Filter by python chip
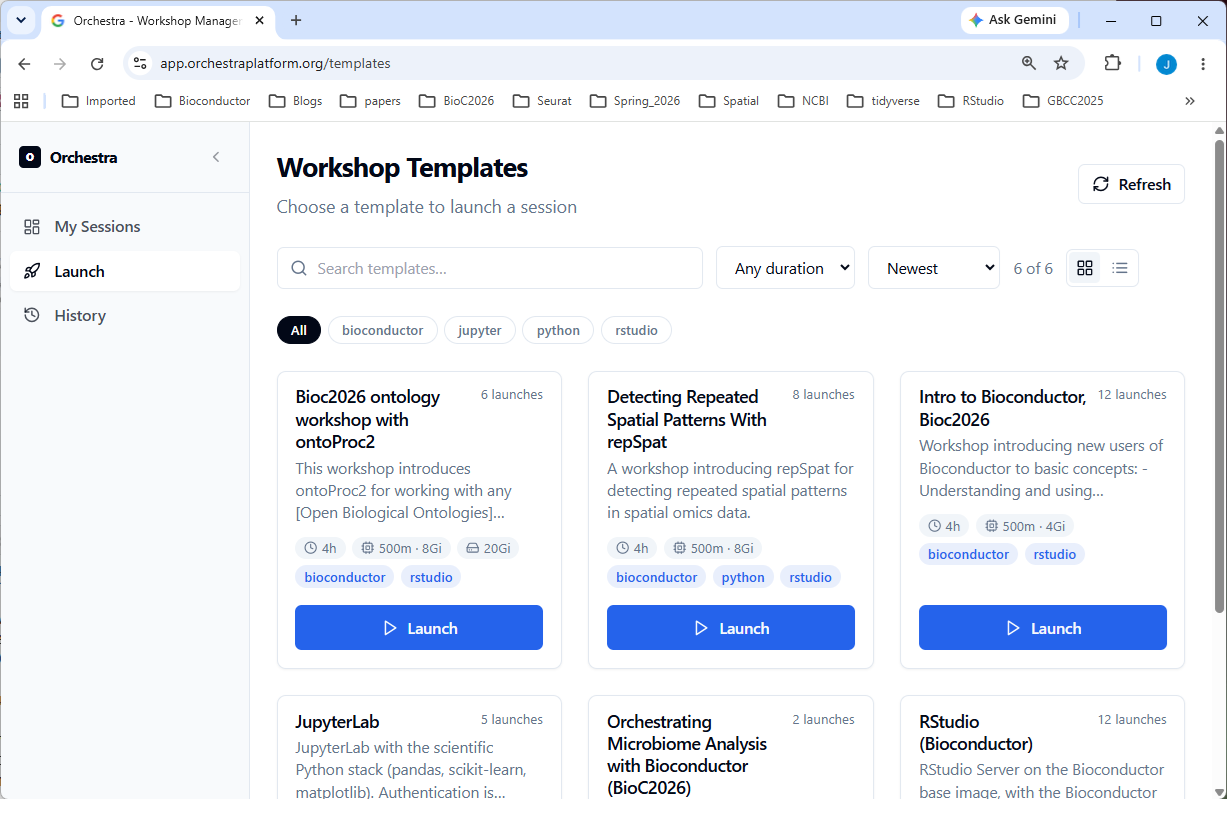 [558, 330]
